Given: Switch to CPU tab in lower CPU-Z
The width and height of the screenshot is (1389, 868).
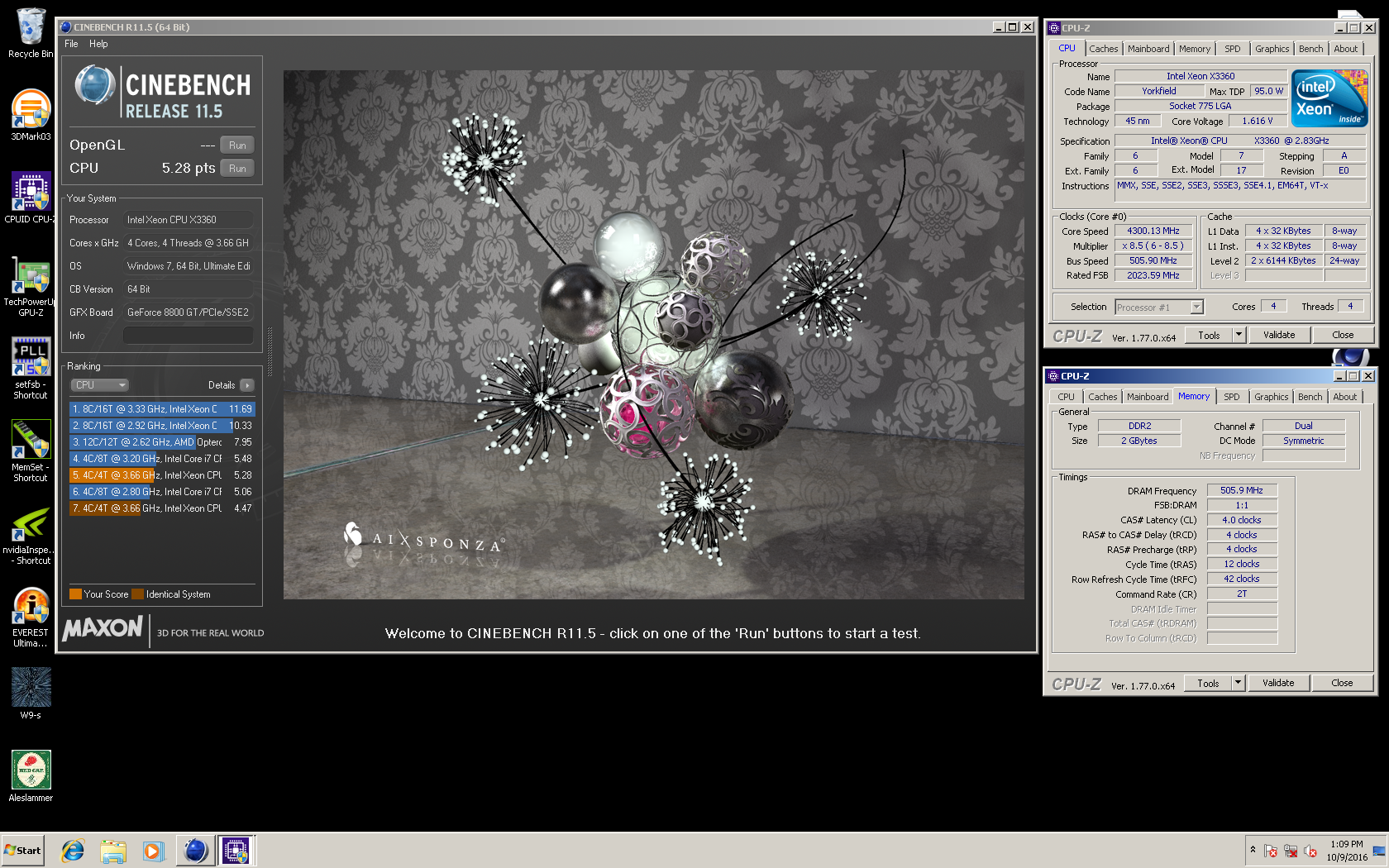Looking at the screenshot, I should tap(1067, 397).
